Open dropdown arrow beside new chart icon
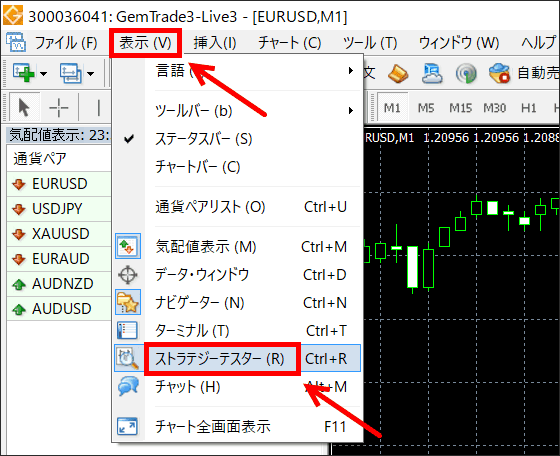Screen dimensions: 560x456 pos(43,74)
